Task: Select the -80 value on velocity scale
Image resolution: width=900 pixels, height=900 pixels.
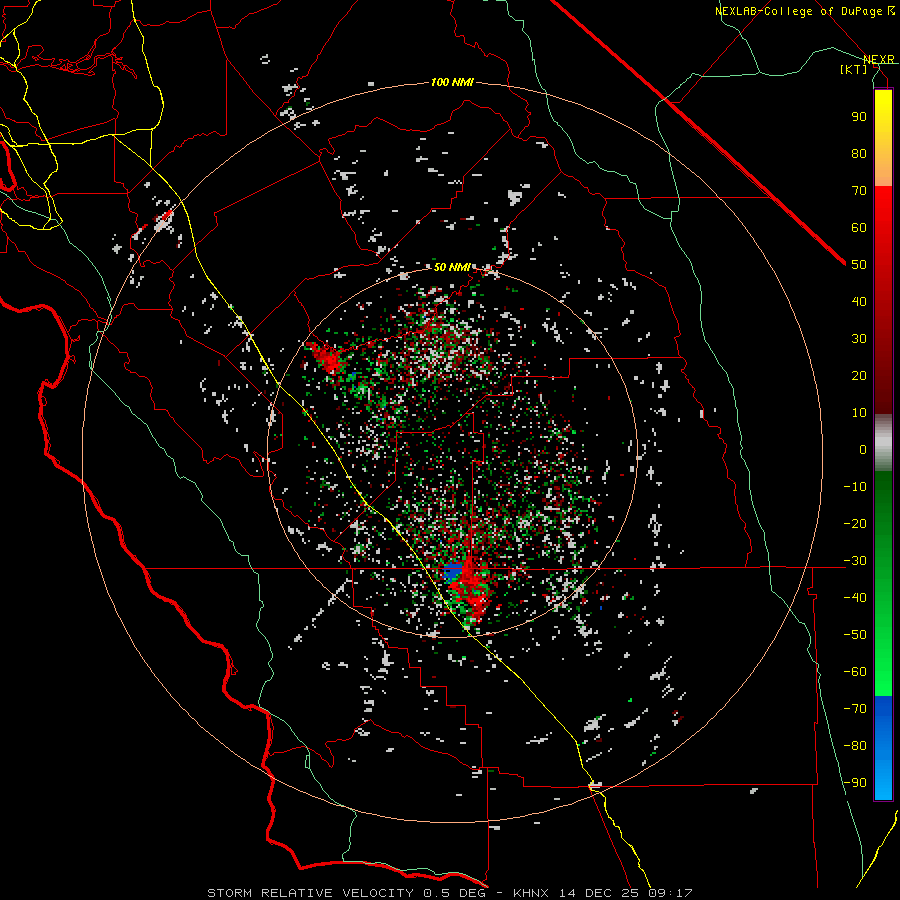Action: (855, 746)
